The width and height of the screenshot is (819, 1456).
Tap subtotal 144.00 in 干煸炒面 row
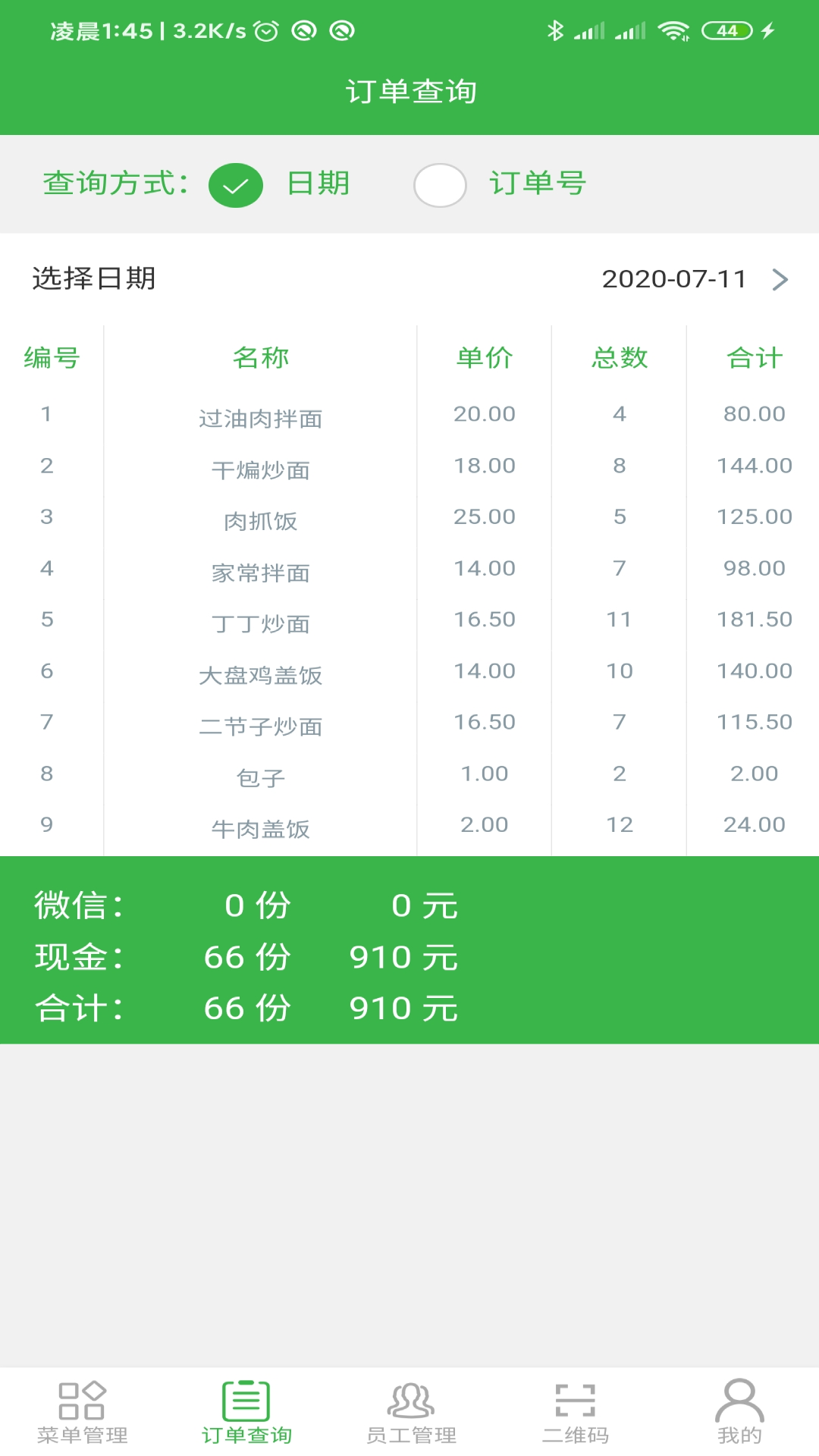(x=754, y=466)
